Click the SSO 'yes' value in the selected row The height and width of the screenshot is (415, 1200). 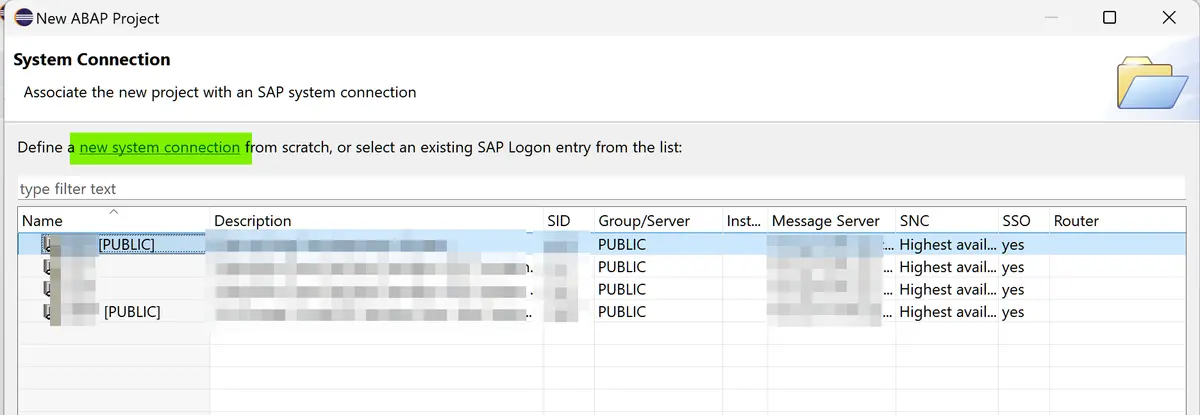[1013, 244]
